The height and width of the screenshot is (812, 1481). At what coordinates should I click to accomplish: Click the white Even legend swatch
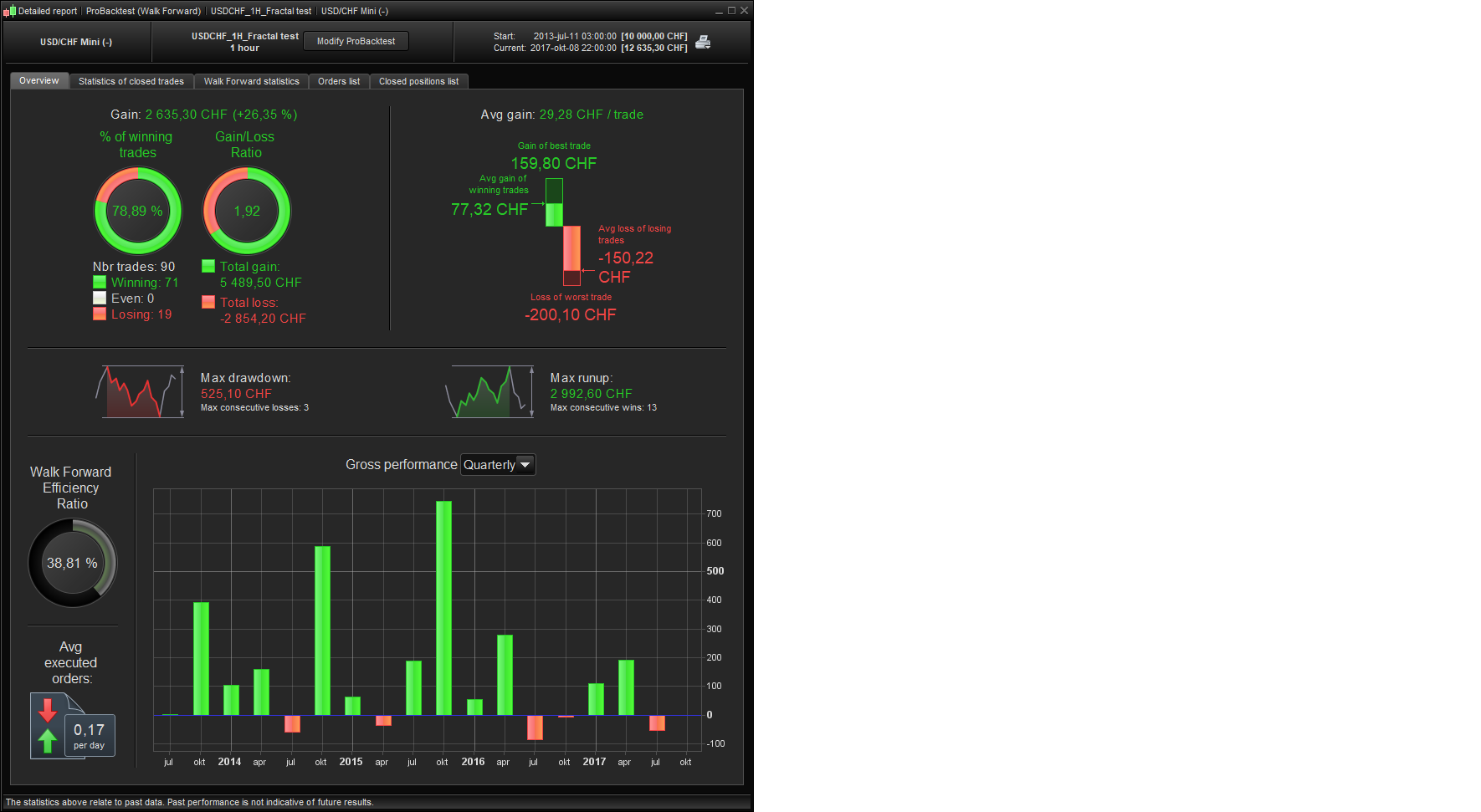click(x=100, y=299)
